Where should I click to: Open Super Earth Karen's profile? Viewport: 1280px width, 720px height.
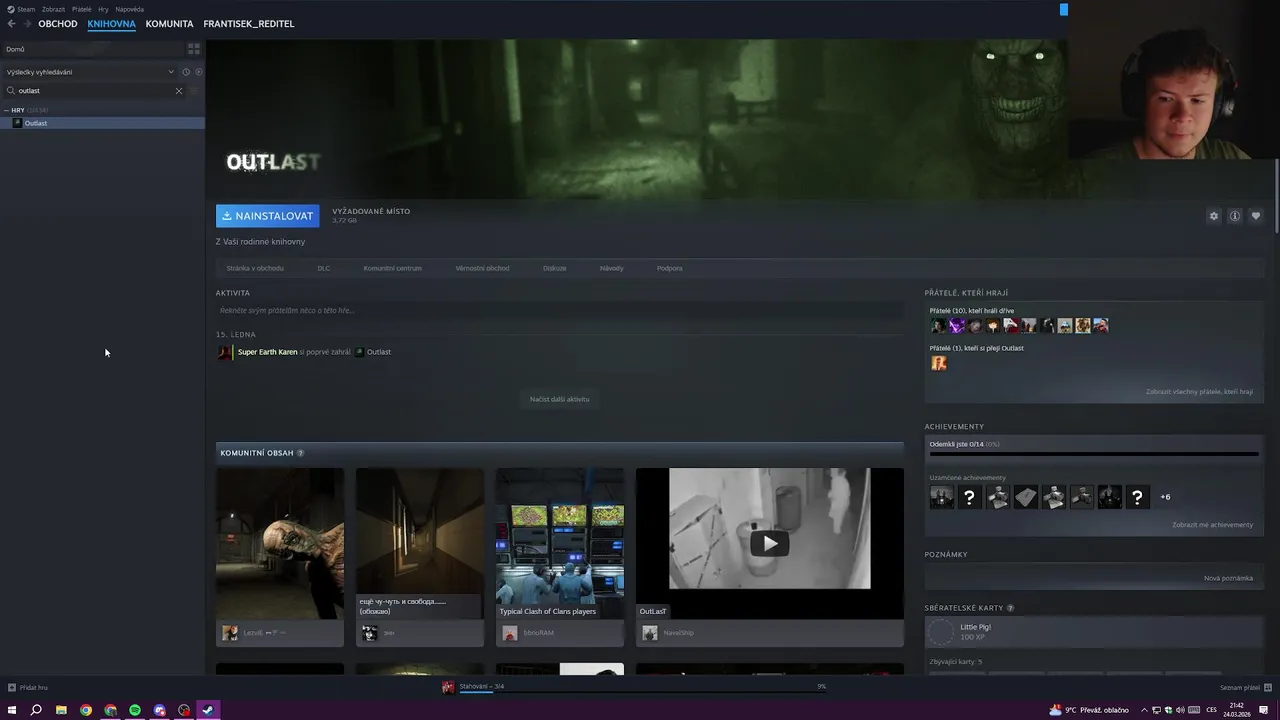[x=267, y=352]
